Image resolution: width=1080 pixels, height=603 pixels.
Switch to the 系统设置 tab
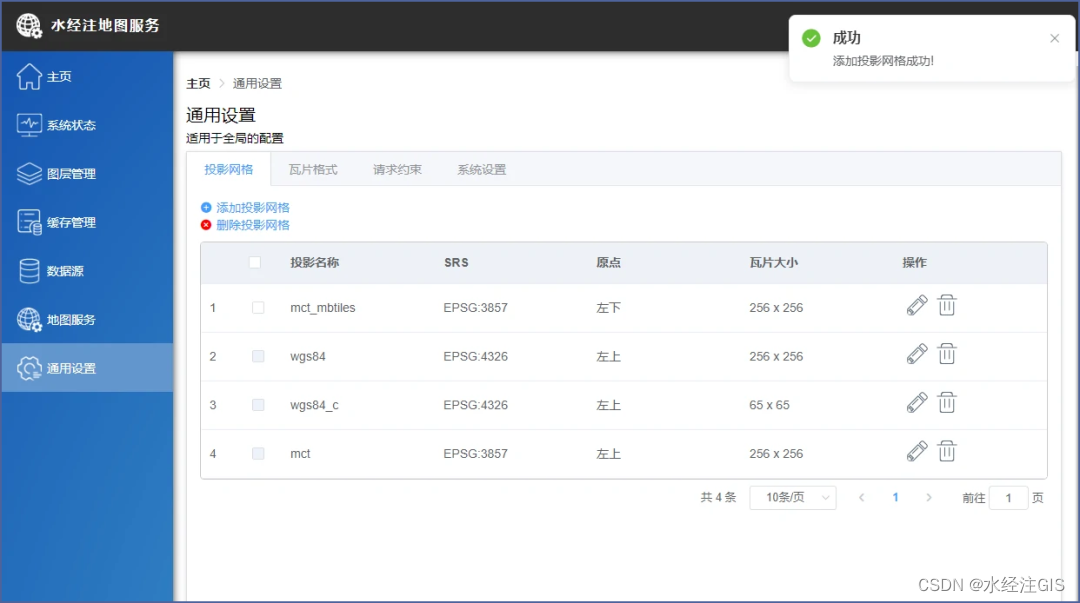point(482,170)
